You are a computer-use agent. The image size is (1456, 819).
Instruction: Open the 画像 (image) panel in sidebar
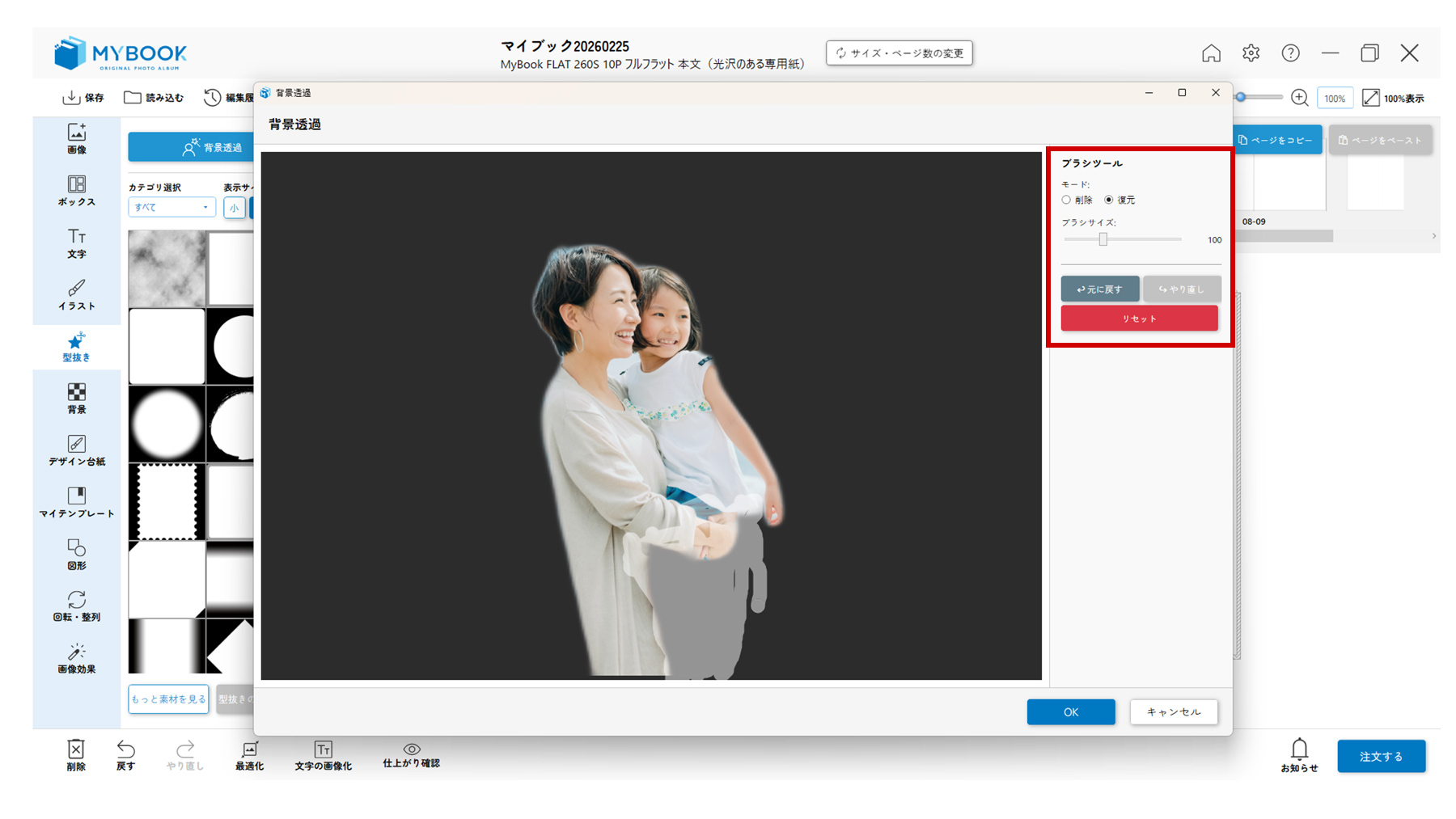click(x=77, y=138)
